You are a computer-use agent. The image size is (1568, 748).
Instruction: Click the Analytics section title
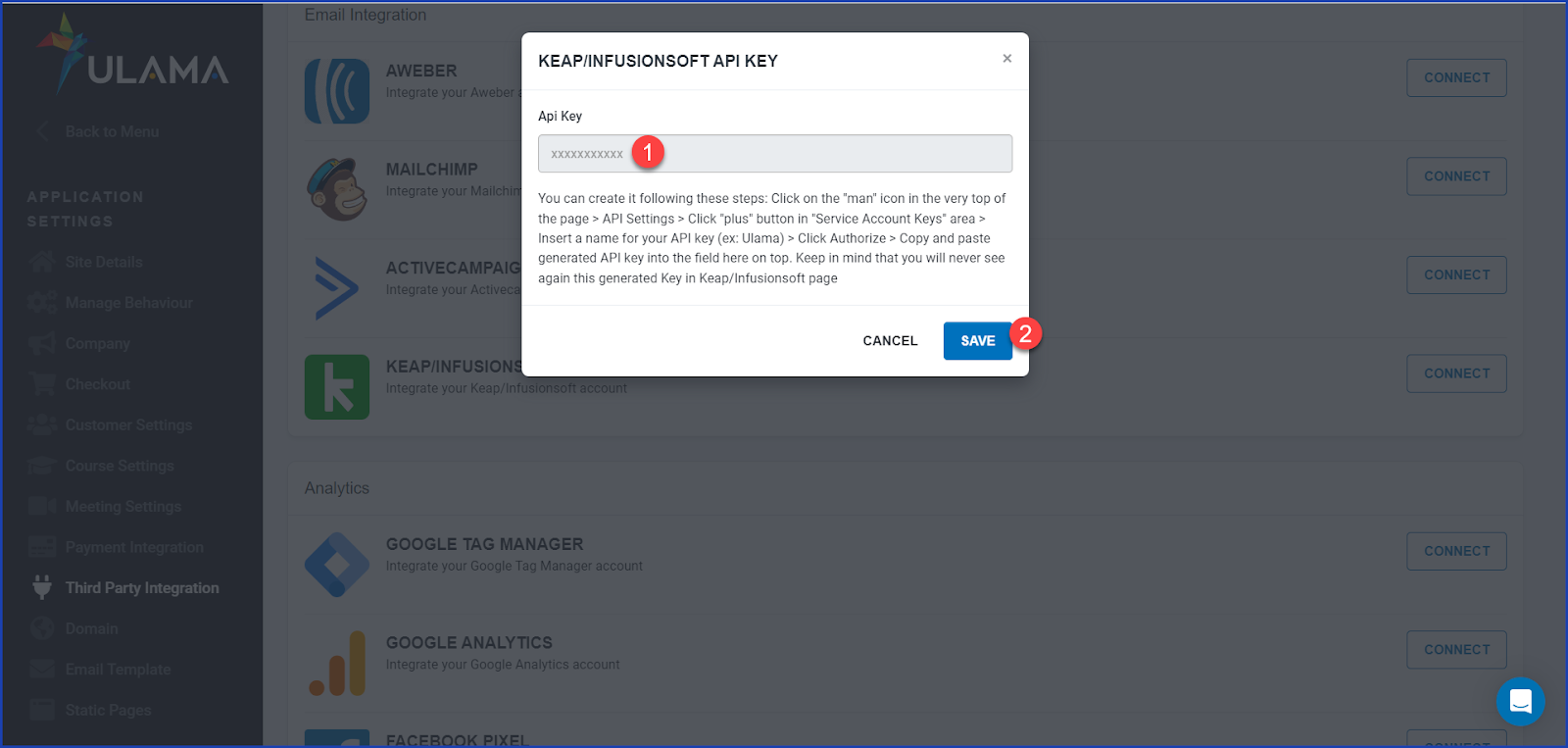point(337,488)
